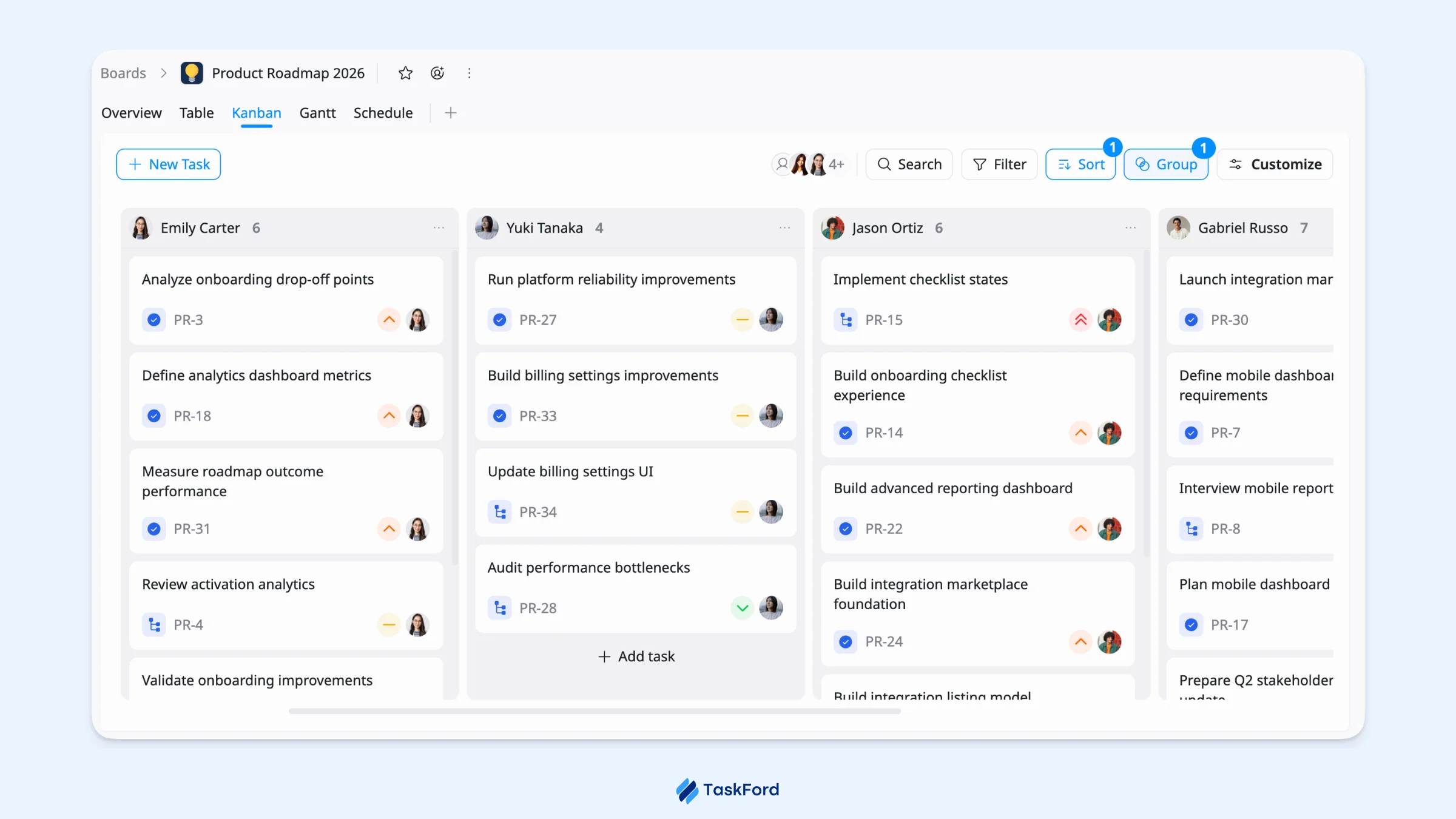Click the task status check on PR-3
This screenshot has width=1456, height=819.
(154, 320)
